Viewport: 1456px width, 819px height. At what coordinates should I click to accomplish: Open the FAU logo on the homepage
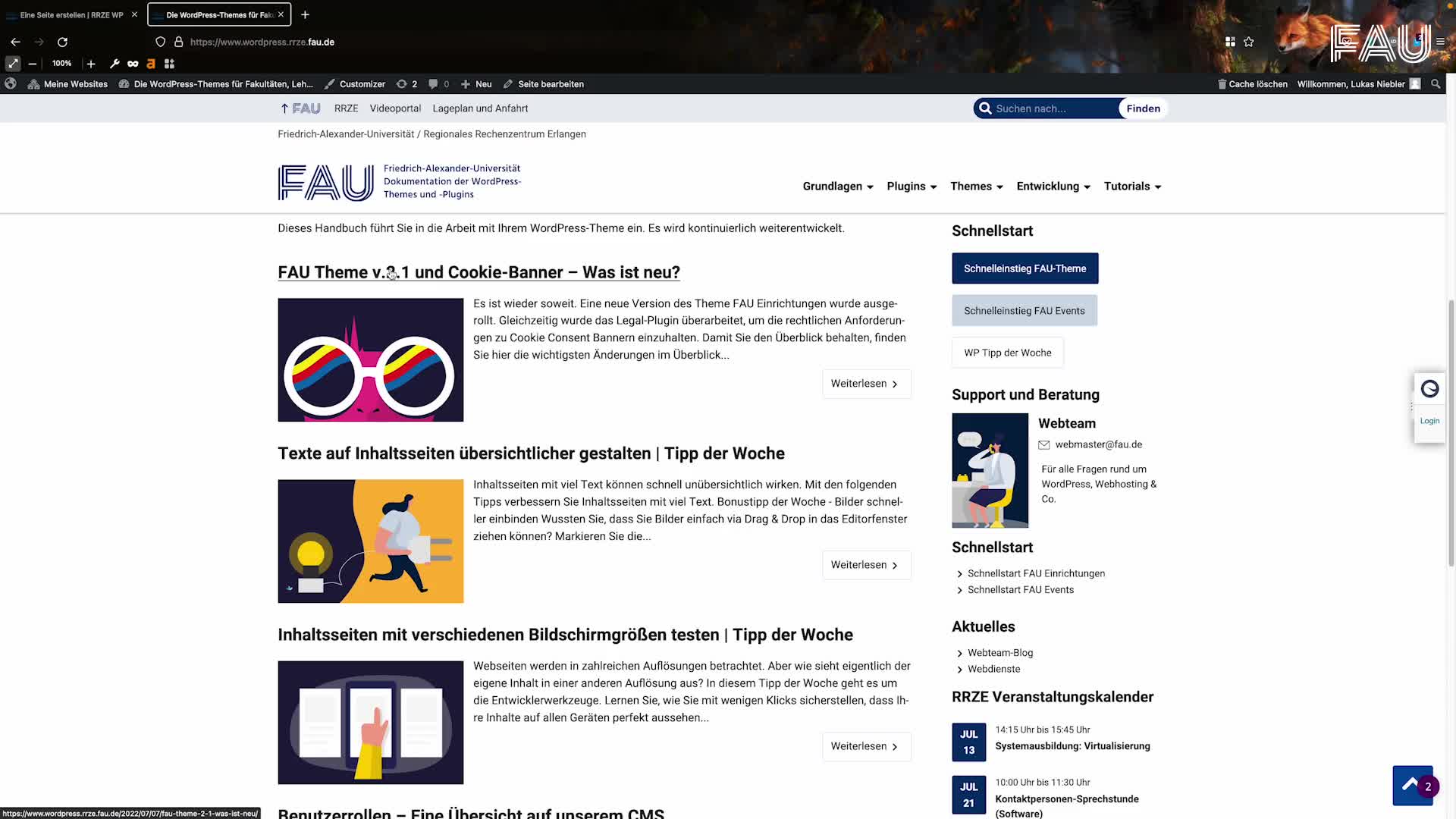[326, 182]
